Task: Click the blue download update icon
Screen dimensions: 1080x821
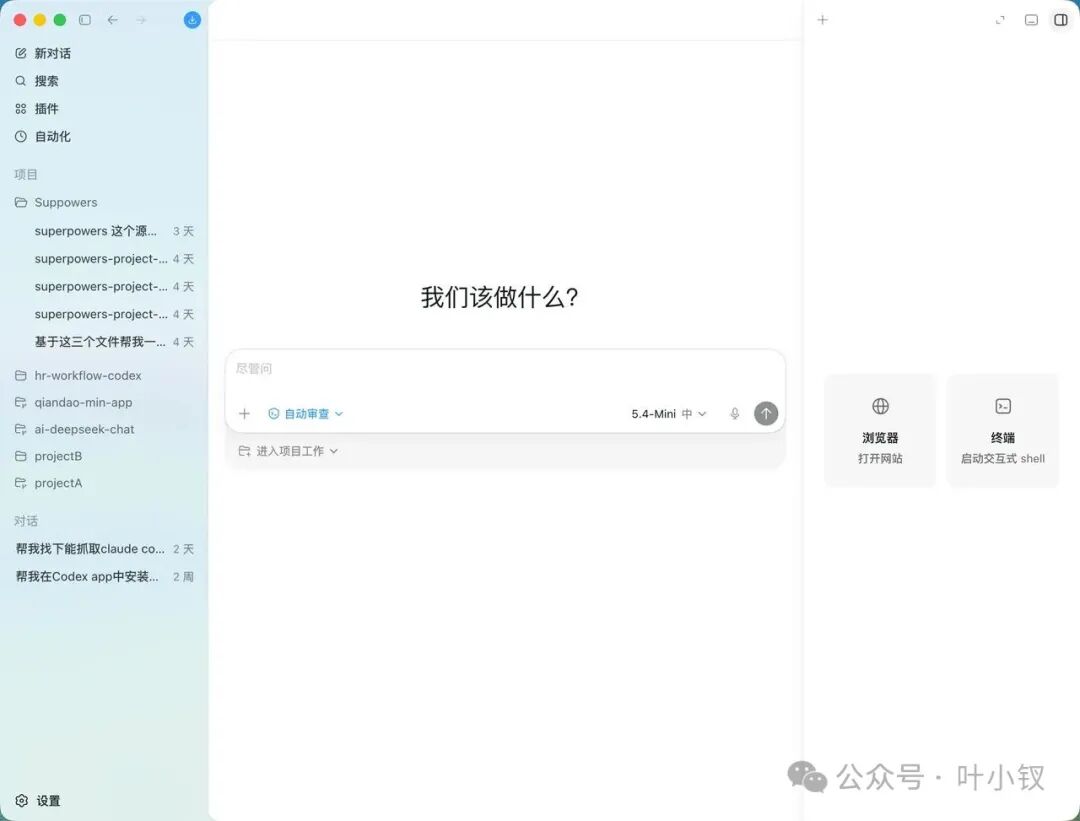Action: pos(192,20)
